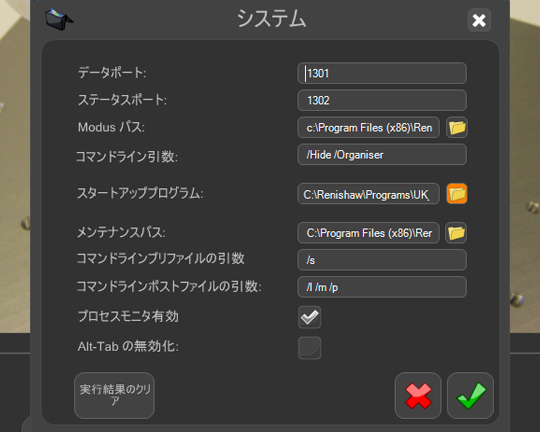Browse for the スタートアッププログラム file
This screenshot has width=540, height=432.
click(457, 194)
